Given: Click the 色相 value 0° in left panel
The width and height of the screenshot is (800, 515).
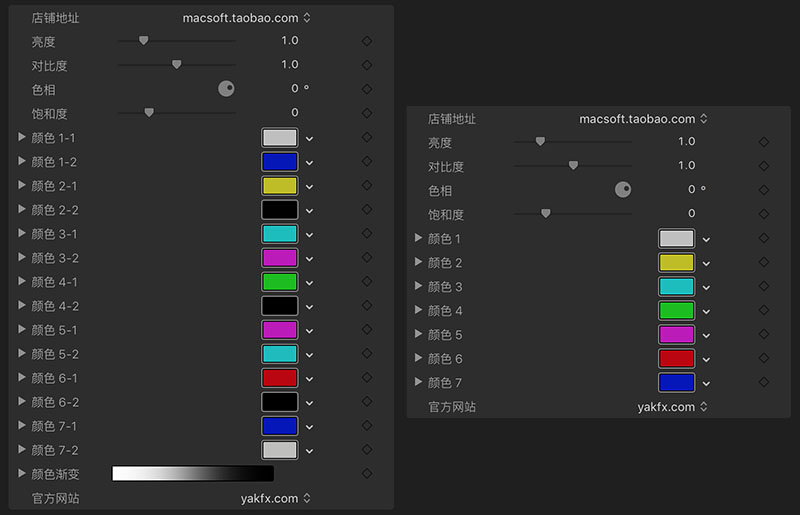Looking at the screenshot, I should point(299,88).
